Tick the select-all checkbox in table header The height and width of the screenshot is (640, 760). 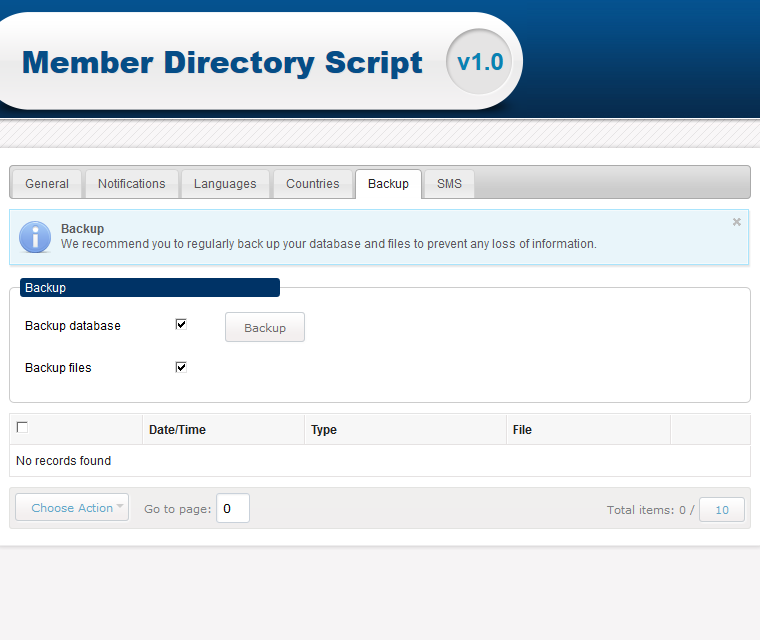click(x=22, y=427)
